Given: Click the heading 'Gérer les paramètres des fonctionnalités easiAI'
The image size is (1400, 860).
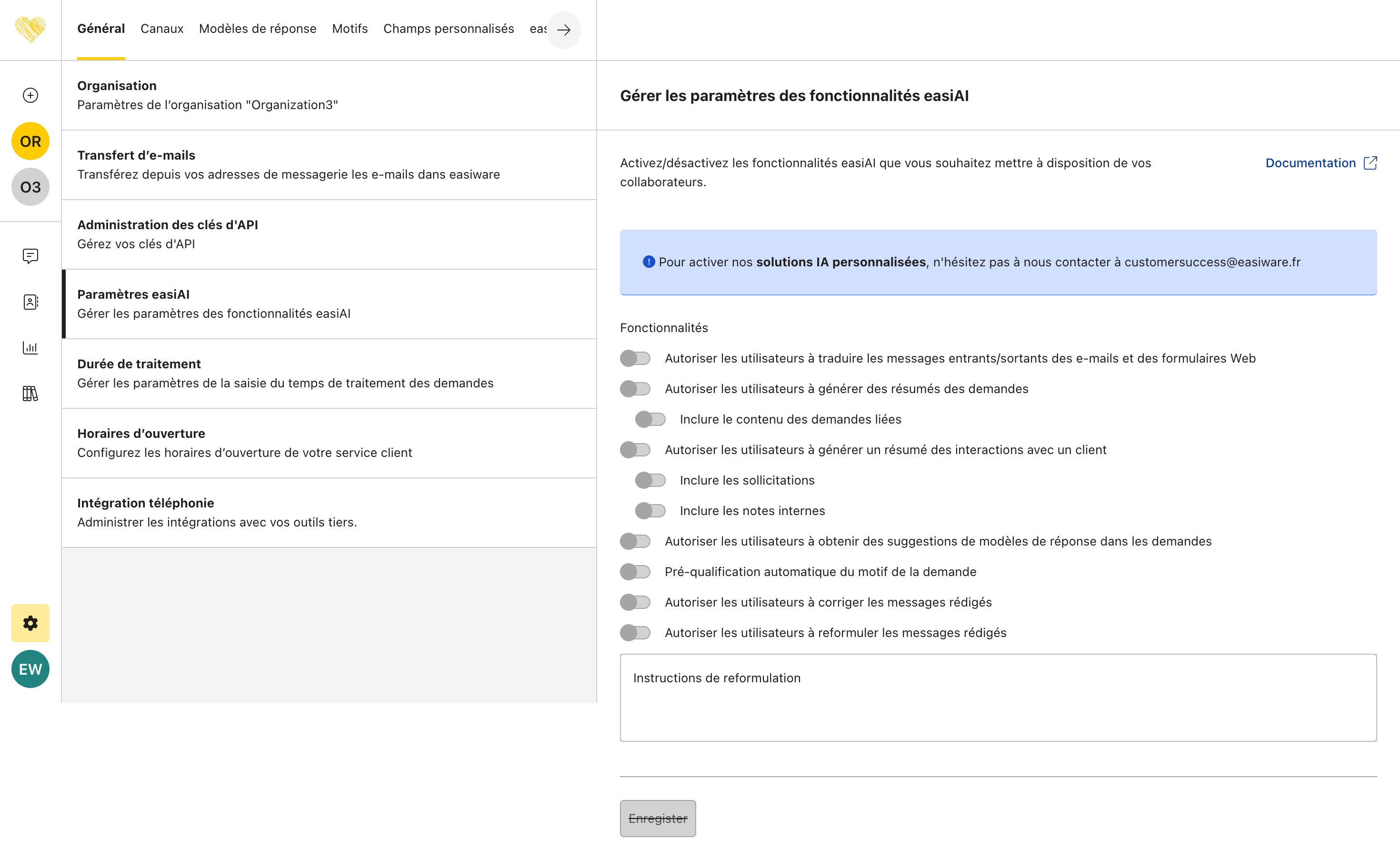Looking at the screenshot, I should click(x=794, y=96).
